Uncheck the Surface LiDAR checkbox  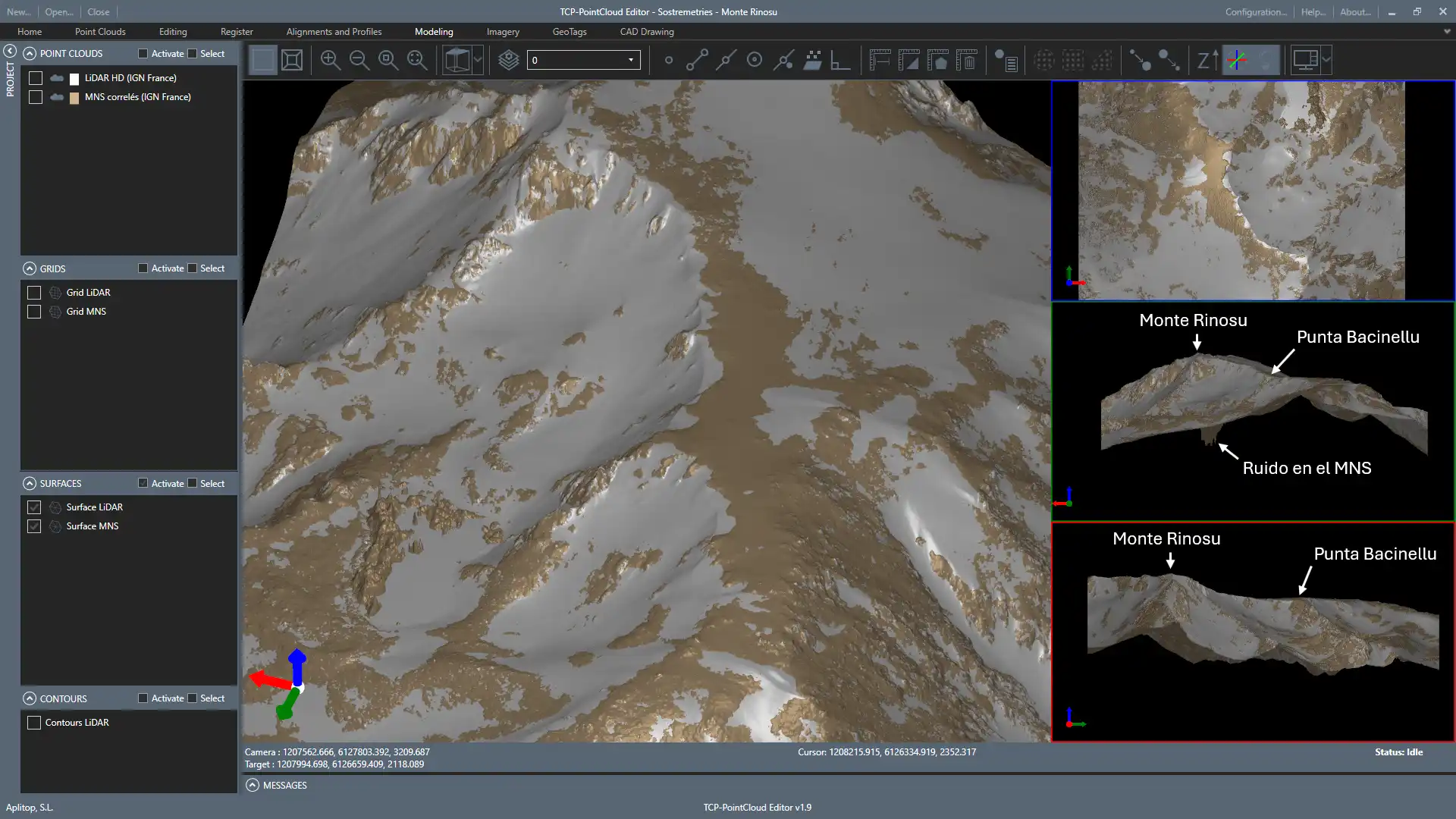click(x=34, y=507)
